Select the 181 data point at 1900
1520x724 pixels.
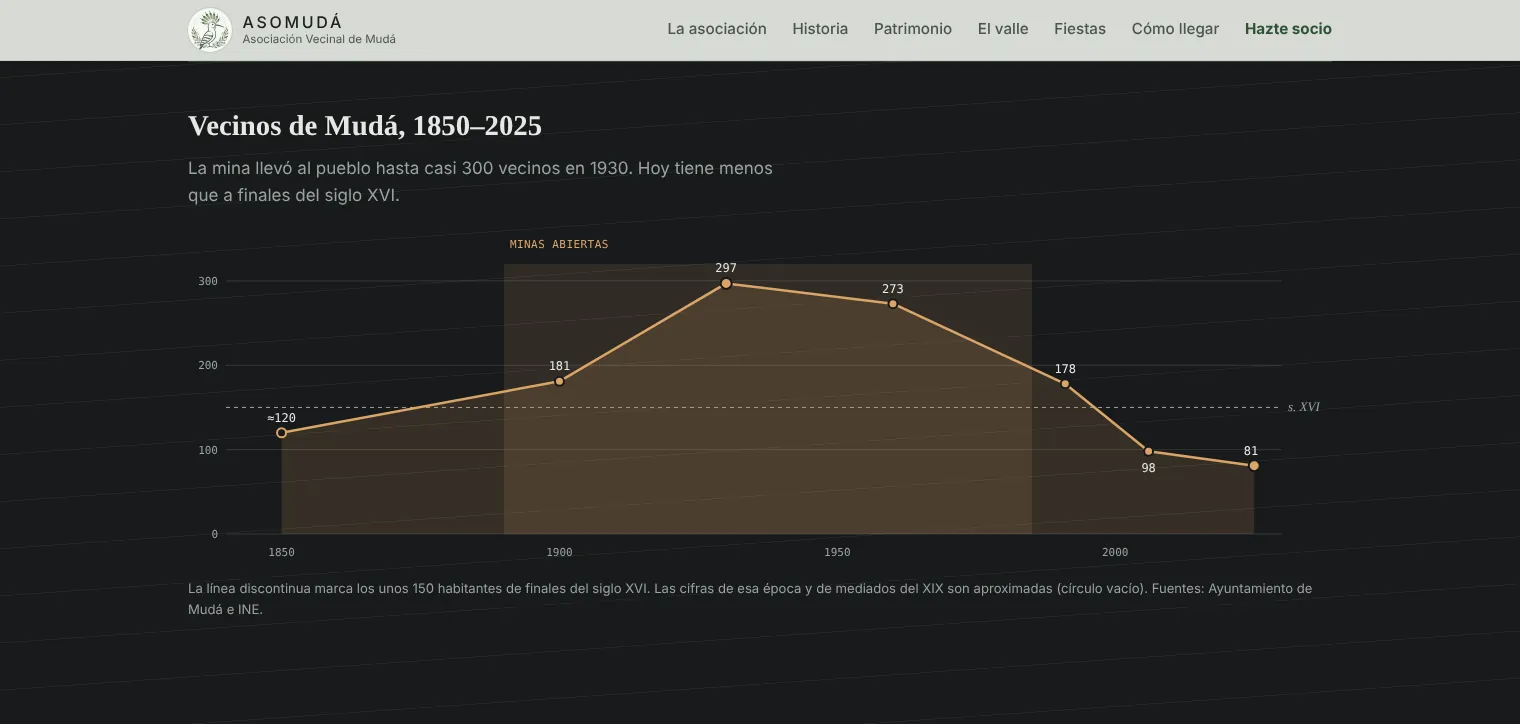coord(559,381)
